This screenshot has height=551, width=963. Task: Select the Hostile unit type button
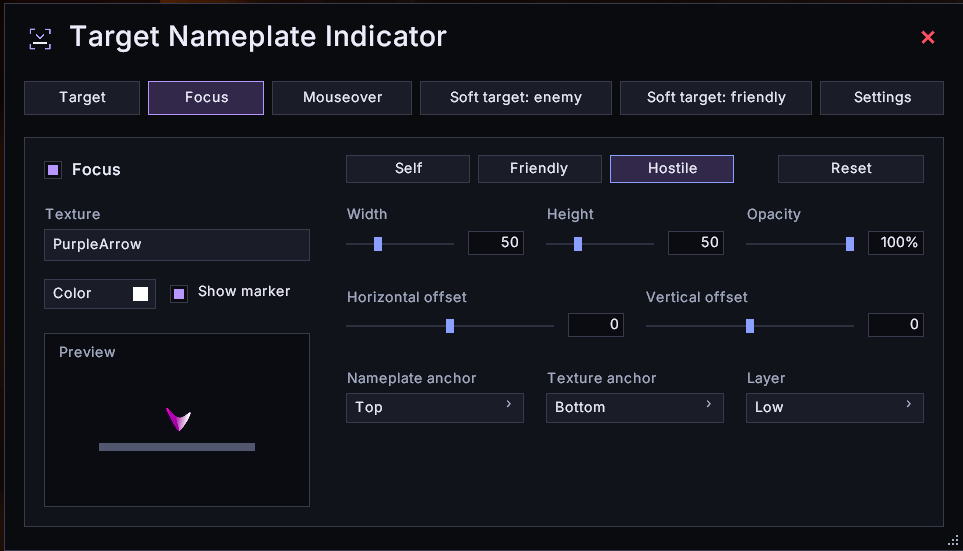tap(672, 169)
